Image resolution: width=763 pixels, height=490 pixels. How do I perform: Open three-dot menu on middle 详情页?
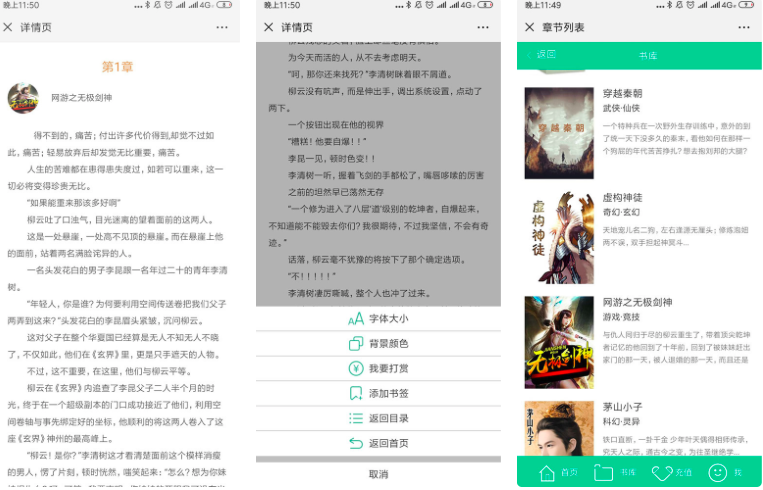point(484,28)
